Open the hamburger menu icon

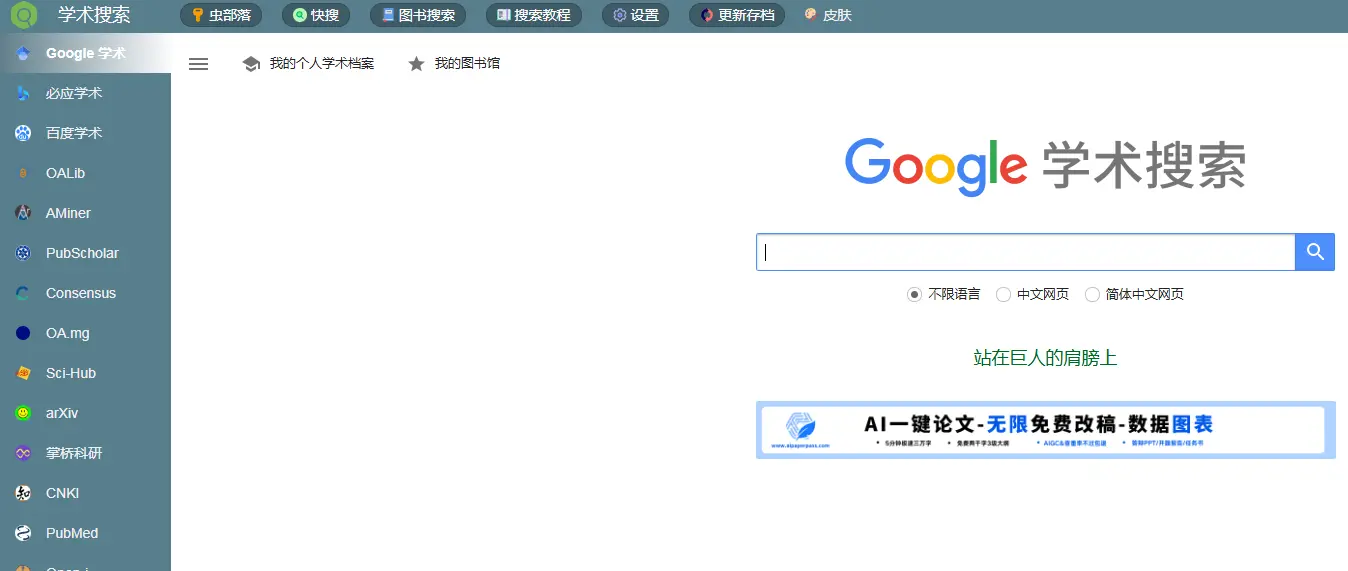(199, 64)
